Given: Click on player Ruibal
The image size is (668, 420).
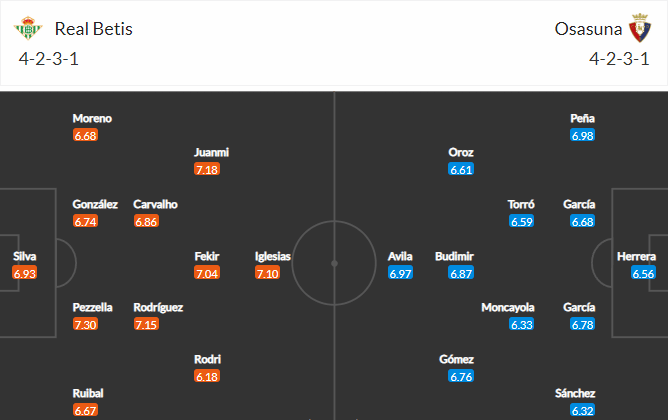Looking at the screenshot, I should coord(88,393).
